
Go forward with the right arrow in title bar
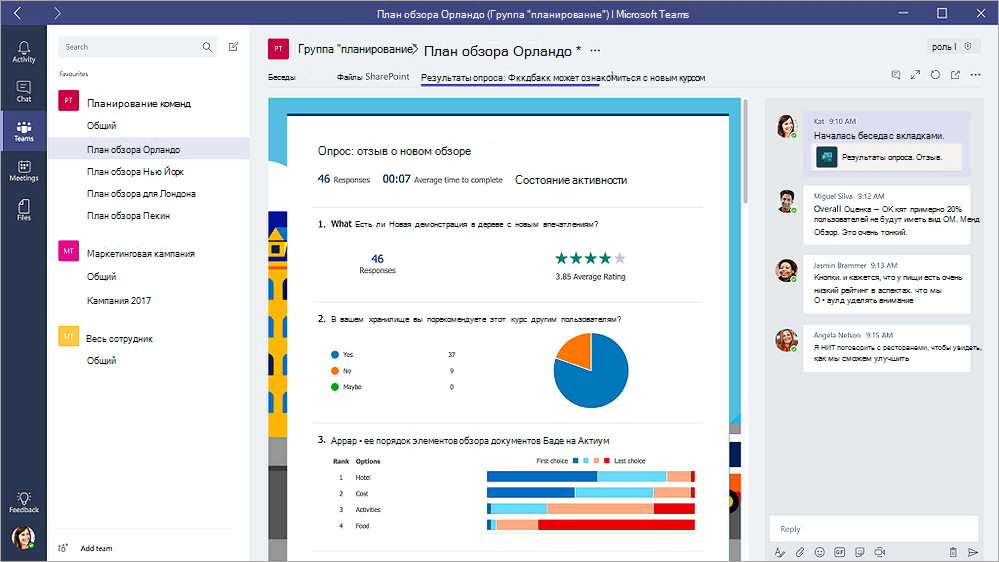[x=57, y=13]
